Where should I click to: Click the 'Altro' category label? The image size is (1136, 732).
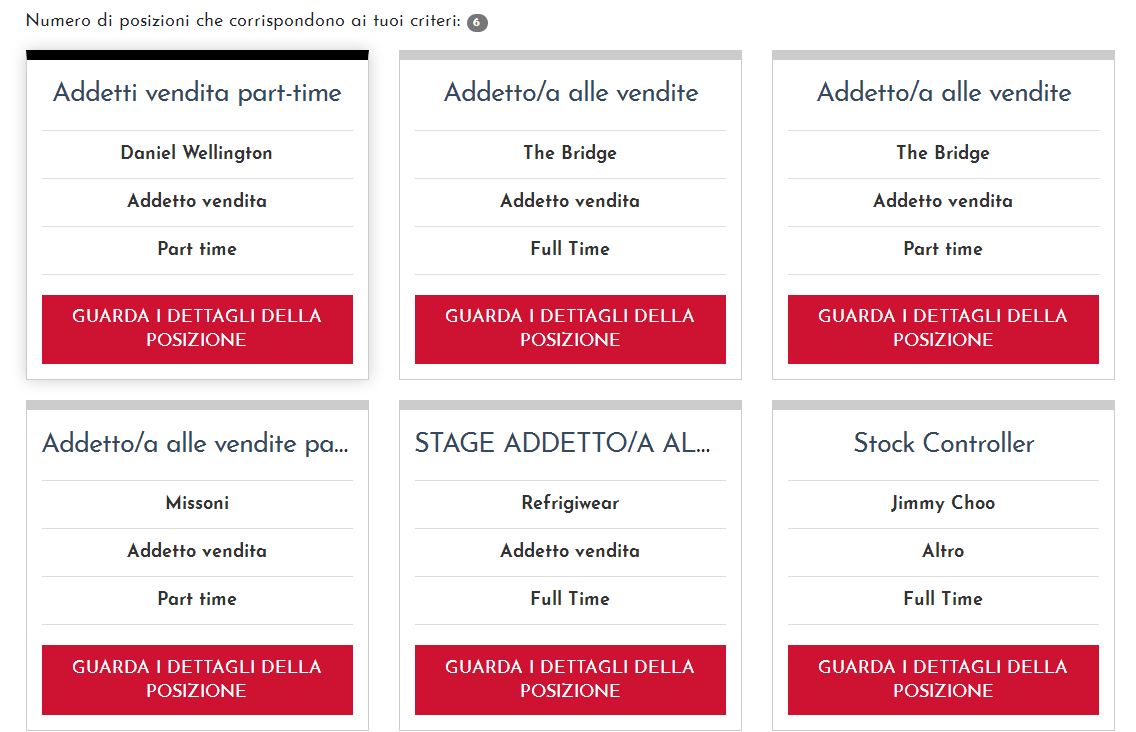point(943,551)
